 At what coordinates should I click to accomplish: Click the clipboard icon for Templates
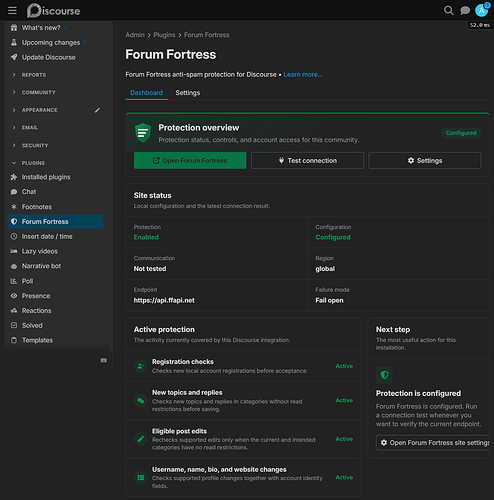click(x=14, y=340)
